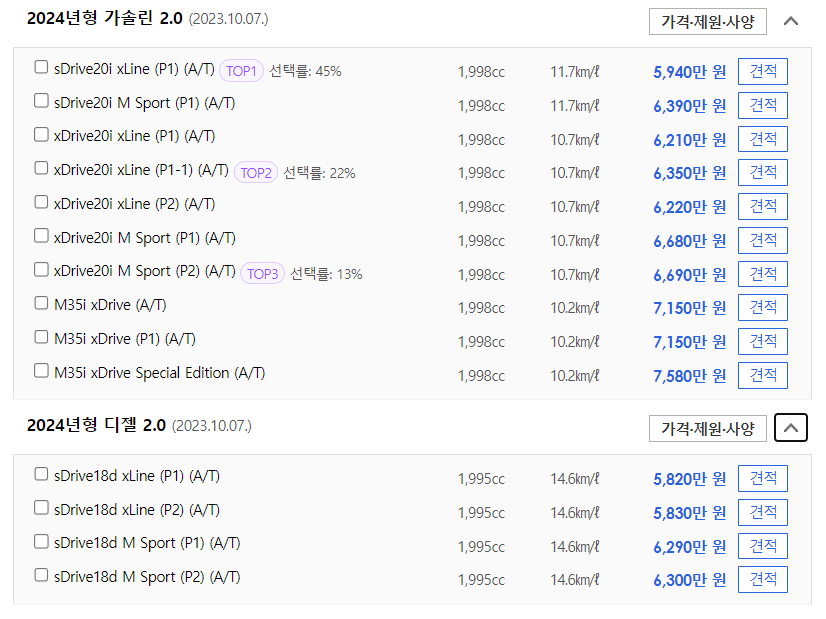826x619 pixels.
Task: Get 견적 for sDrive18d xLine (P2)
Action: (x=763, y=512)
